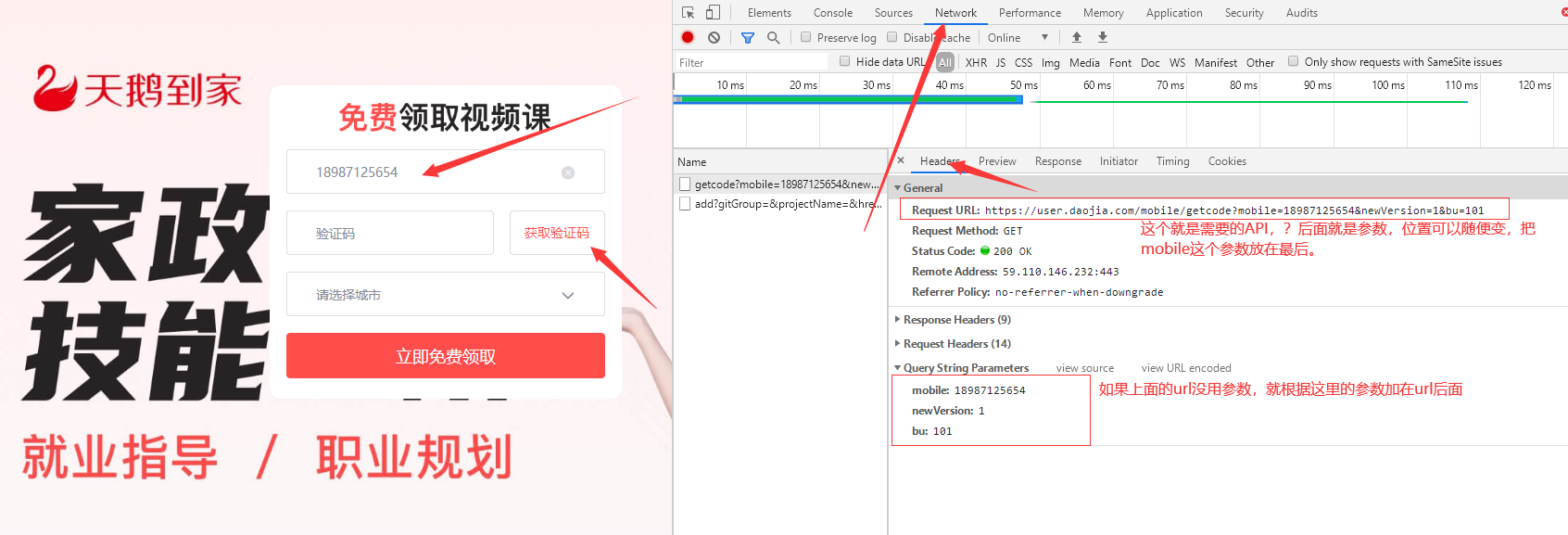Show the Timing detail tab
This screenshot has width=1568, height=535.
(x=1172, y=161)
